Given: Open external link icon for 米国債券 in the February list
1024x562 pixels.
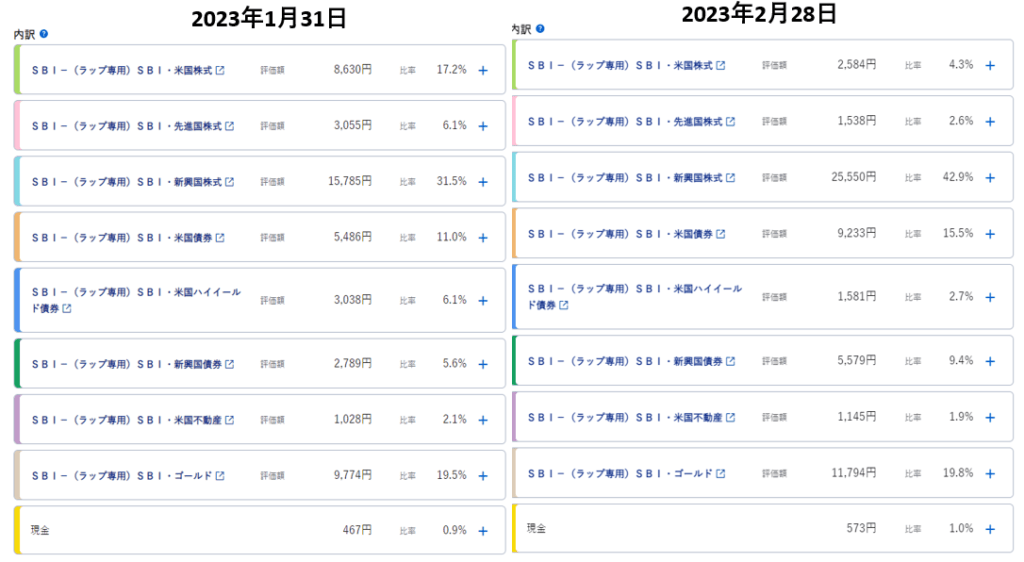Looking at the screenshot, I should pos(721,234).
